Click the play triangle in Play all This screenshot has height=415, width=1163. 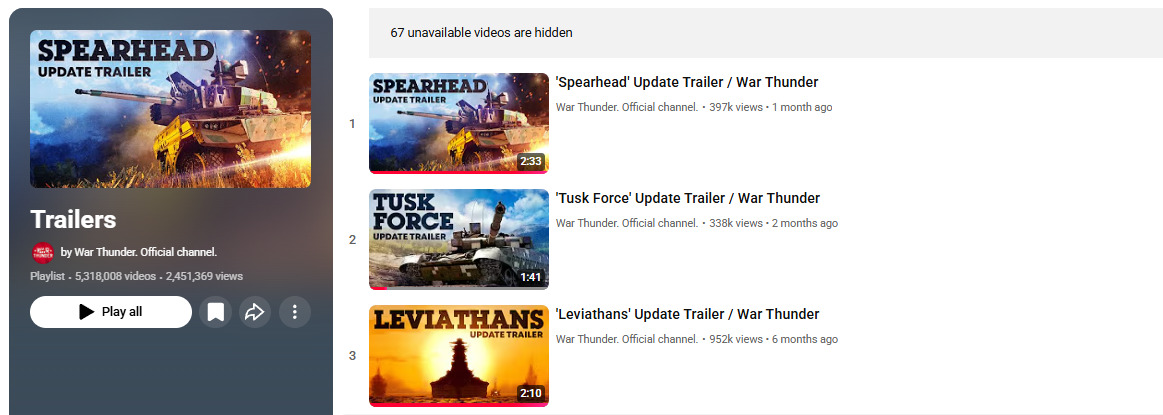tap(87, 312)
